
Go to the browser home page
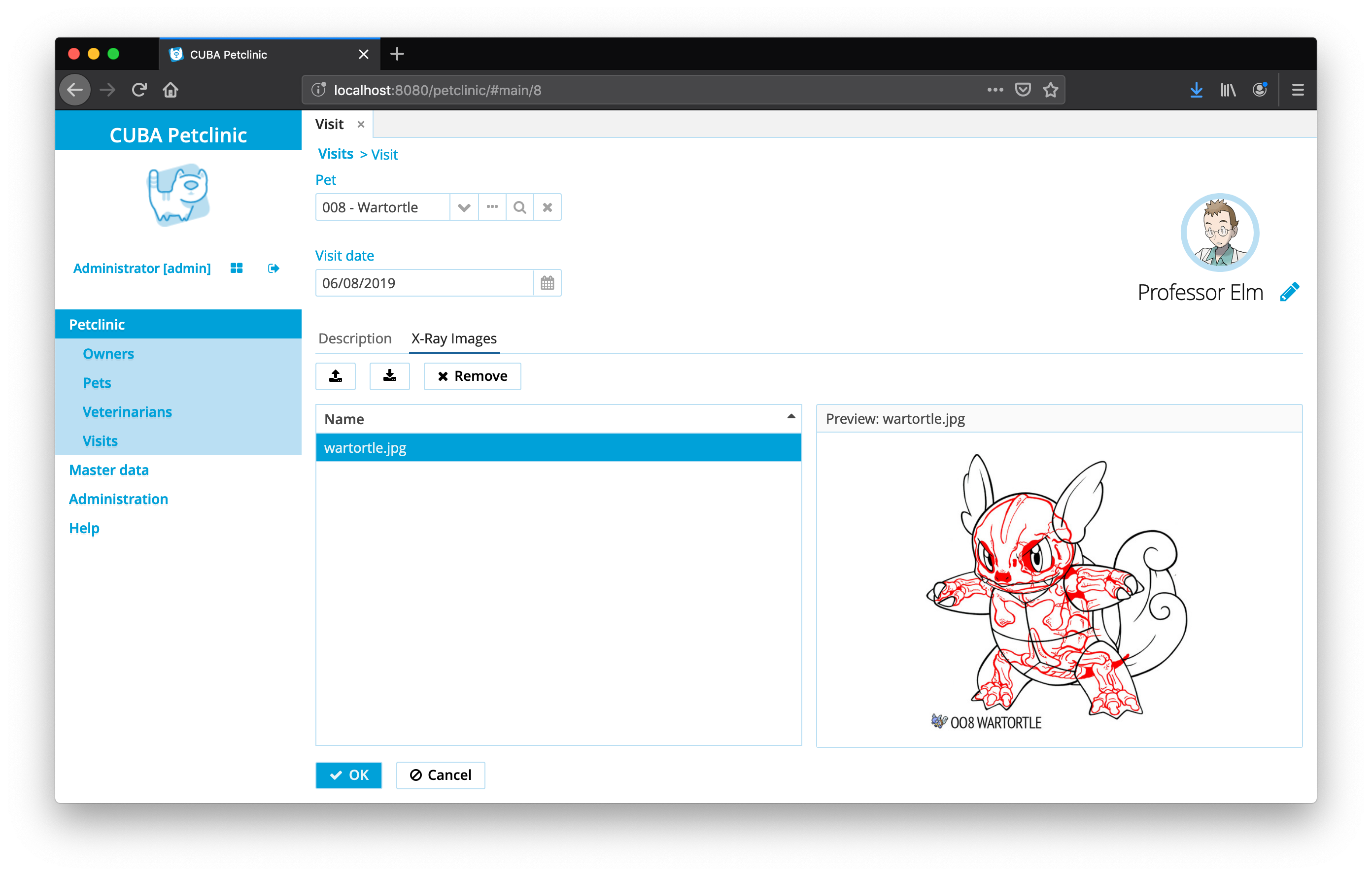(171, 90)
